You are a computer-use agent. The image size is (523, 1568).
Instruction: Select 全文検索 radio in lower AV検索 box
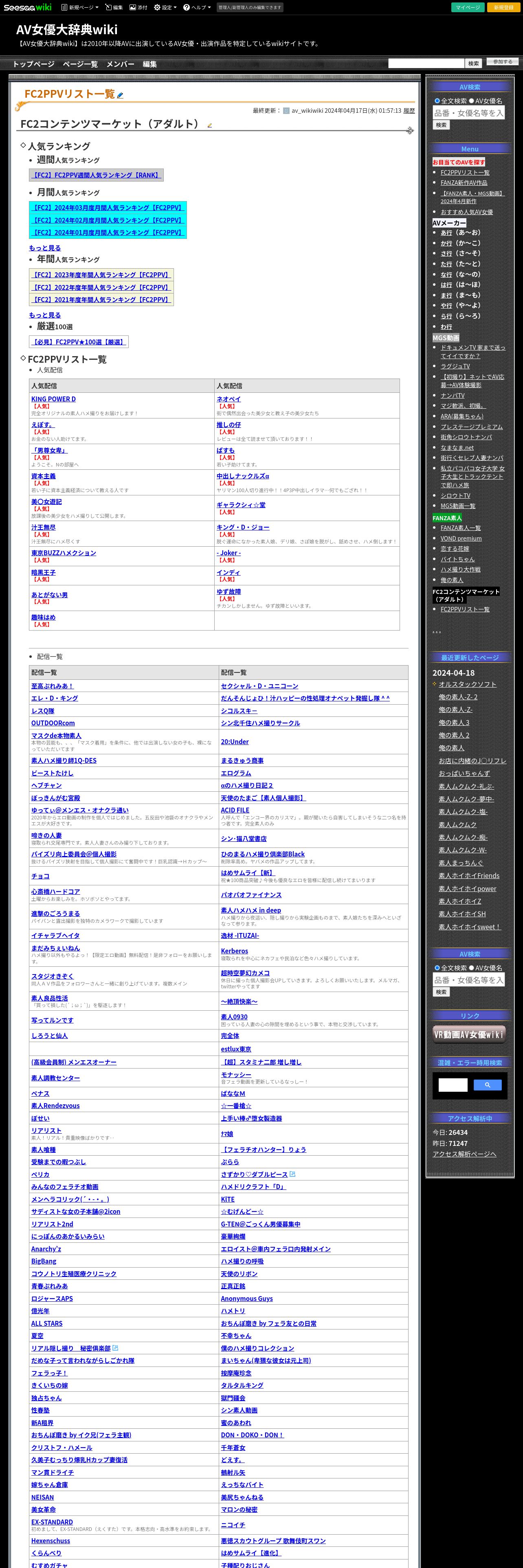[x=437, y=968]
